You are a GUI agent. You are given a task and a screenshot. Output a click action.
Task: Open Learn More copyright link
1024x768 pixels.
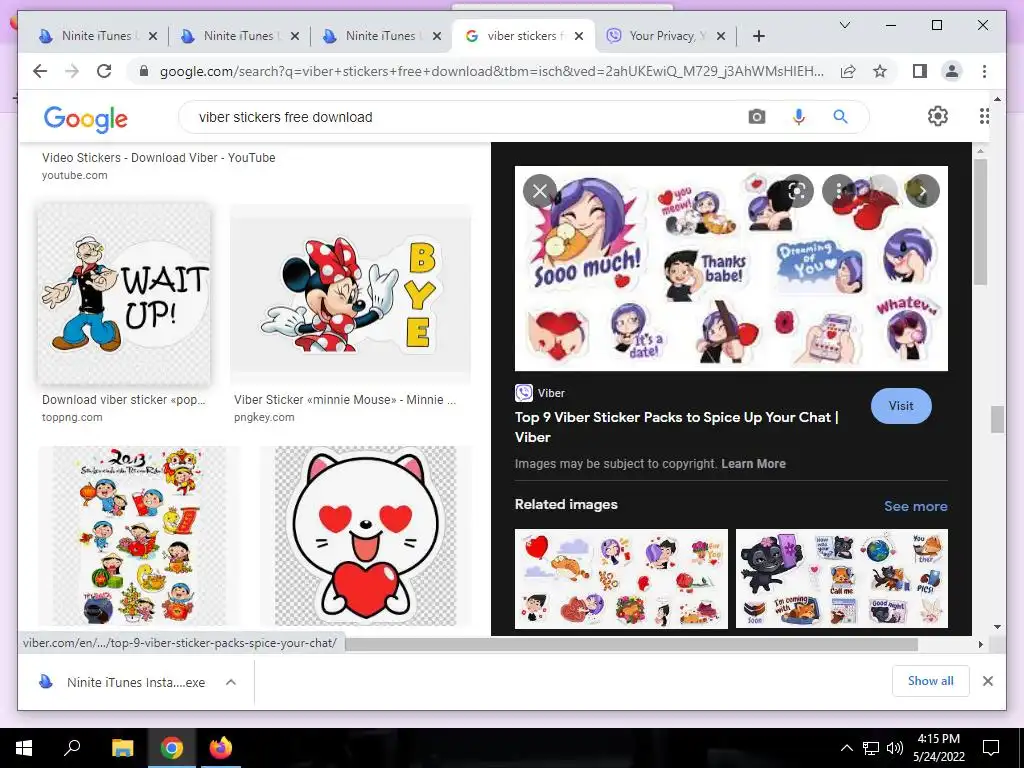753,464
